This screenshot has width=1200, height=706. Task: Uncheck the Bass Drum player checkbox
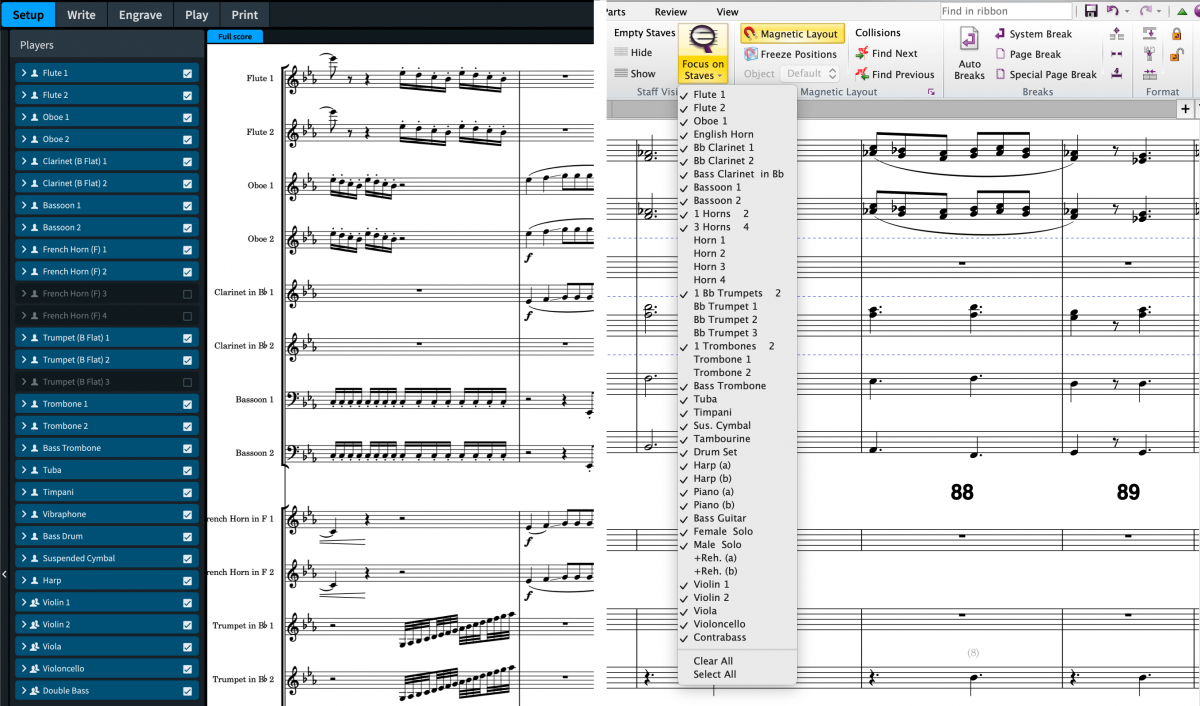(187, 536)
